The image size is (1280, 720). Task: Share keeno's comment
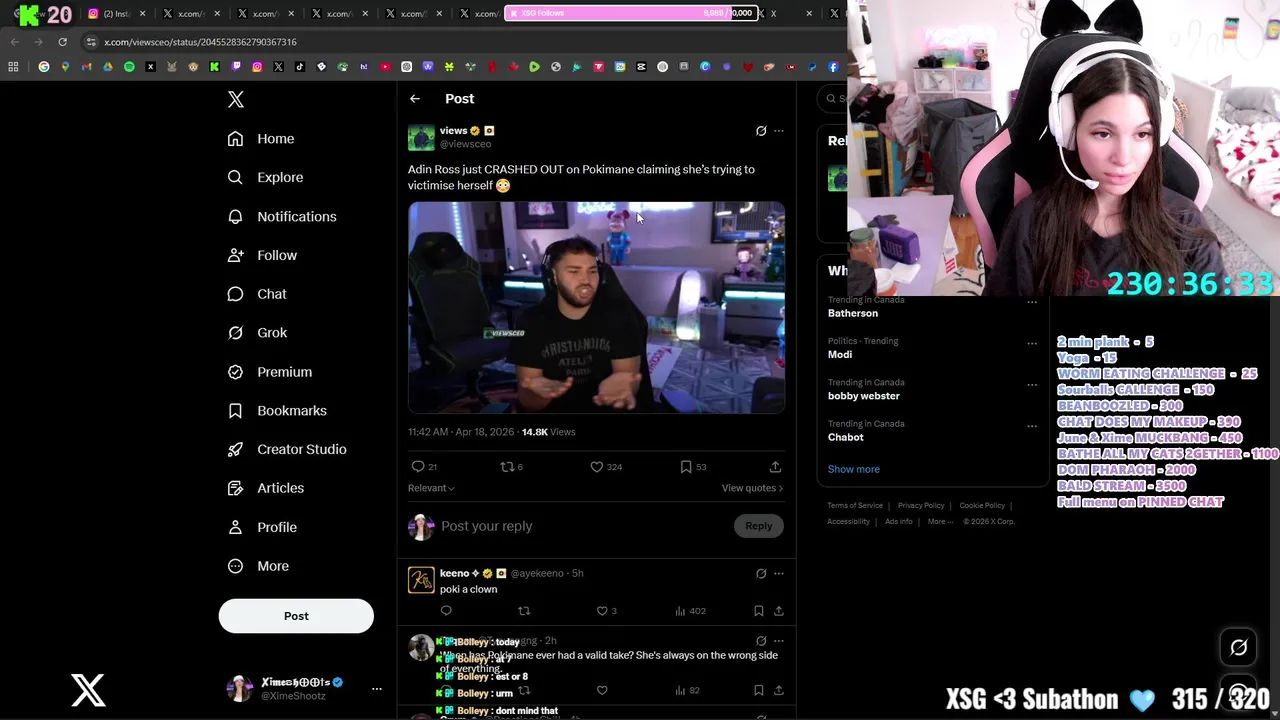779,611
